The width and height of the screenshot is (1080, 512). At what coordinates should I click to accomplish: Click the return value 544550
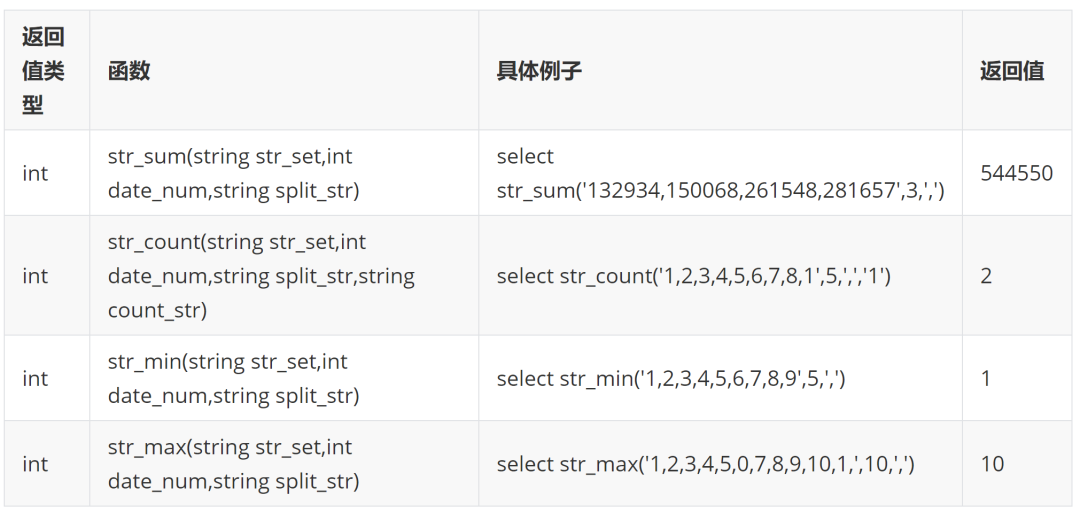[x=1016, y=173]
